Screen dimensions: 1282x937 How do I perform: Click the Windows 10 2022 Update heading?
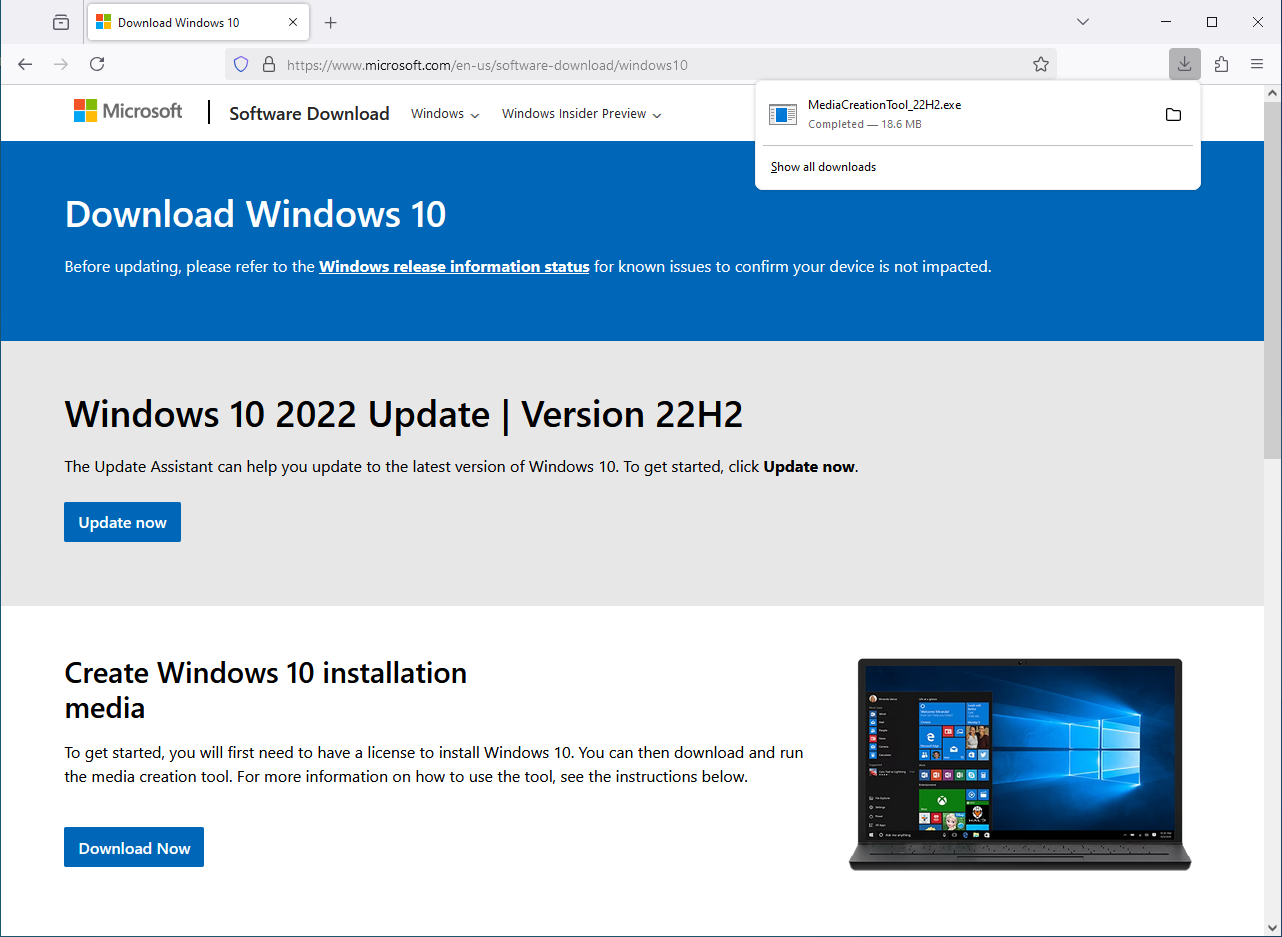tap(404, 414)
